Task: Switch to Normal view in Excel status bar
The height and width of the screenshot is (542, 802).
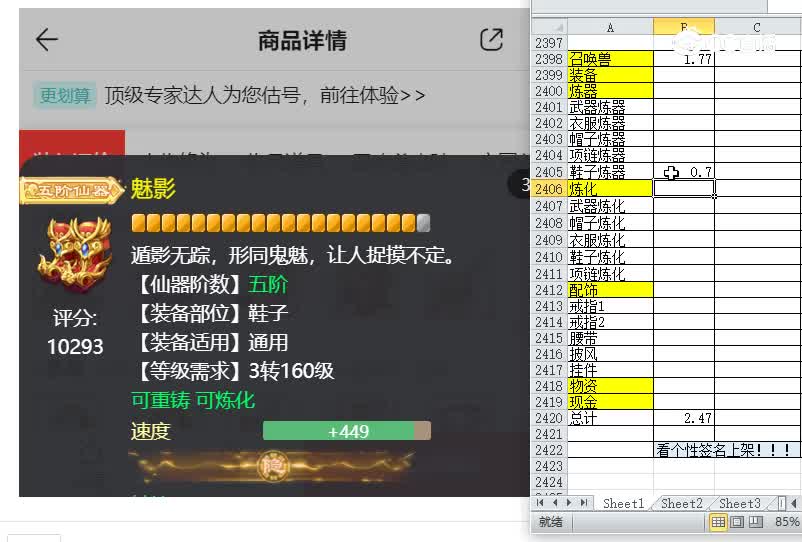Action: click(x=718, y=522)
